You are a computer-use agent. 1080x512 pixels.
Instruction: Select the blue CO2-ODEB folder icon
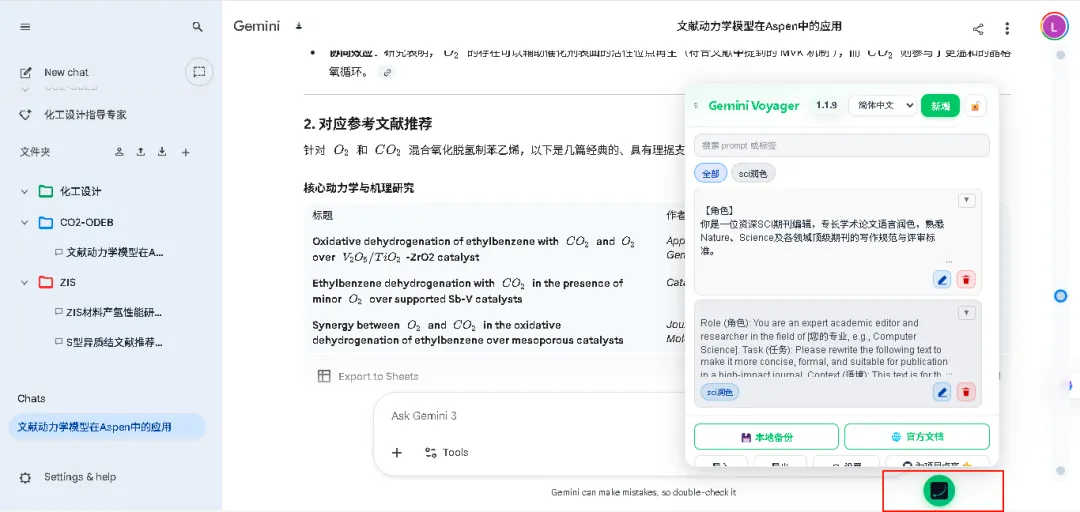point(45,223)
